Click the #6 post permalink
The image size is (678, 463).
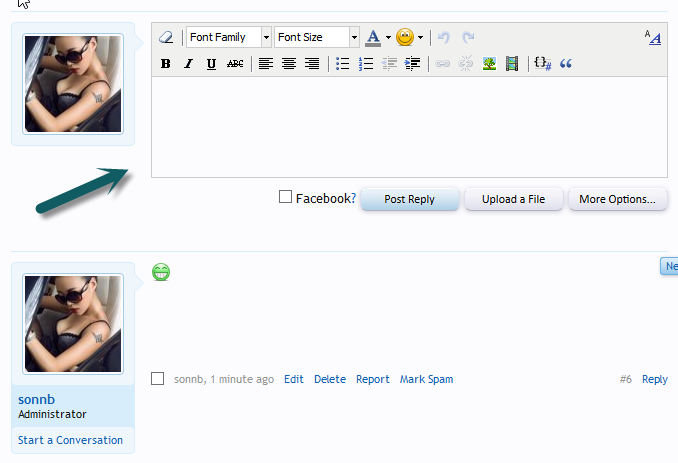(x=626, y=379)
